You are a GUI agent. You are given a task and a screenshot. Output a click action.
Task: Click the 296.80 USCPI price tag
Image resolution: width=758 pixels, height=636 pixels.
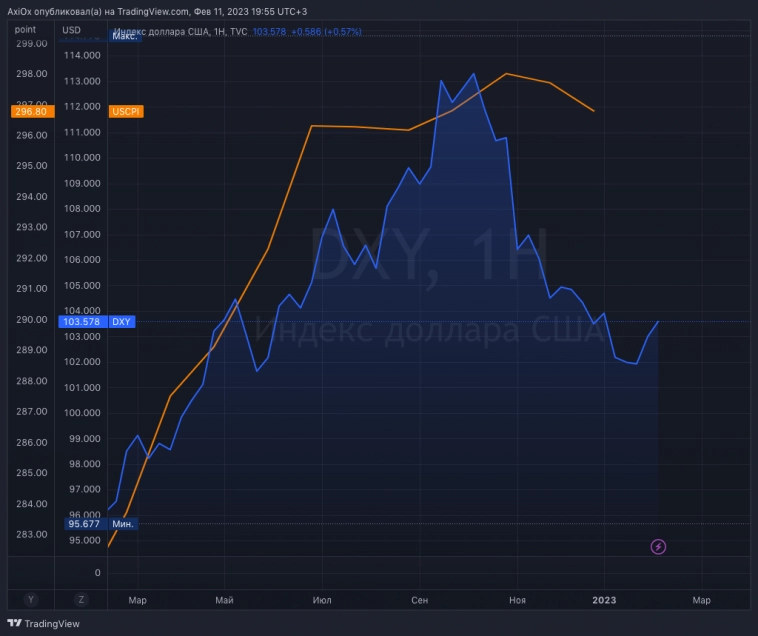[30, 112]
